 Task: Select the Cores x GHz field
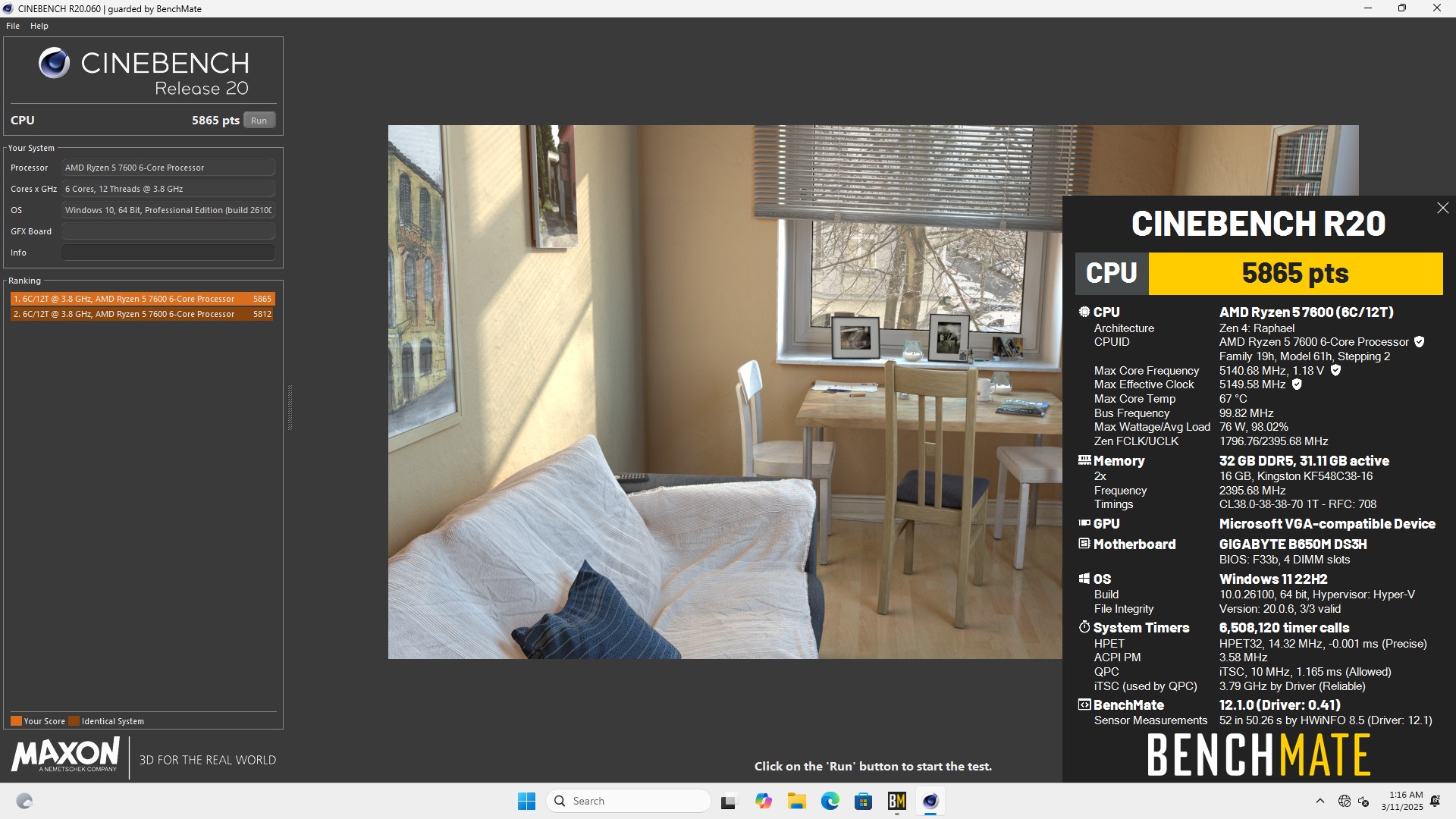tap(168, 189)
